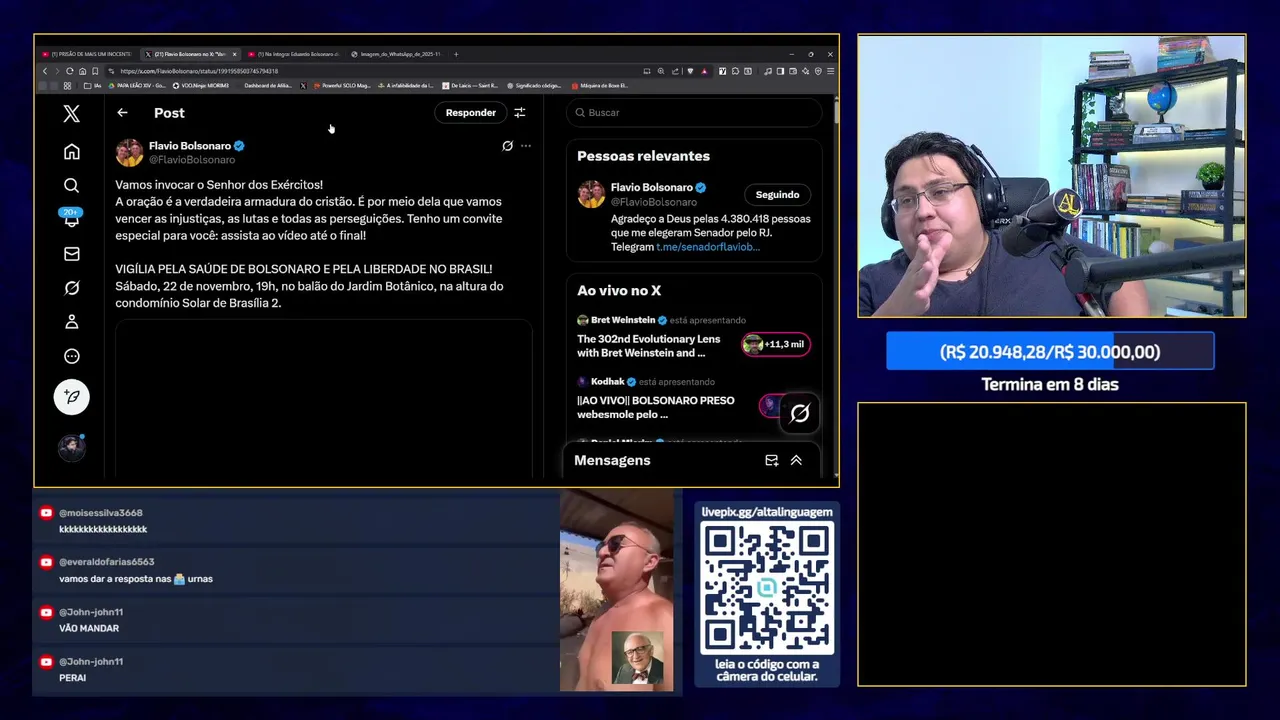Click the man's video thumbnail beside the chat
1280x720 pixels.
tap(617, 590)
